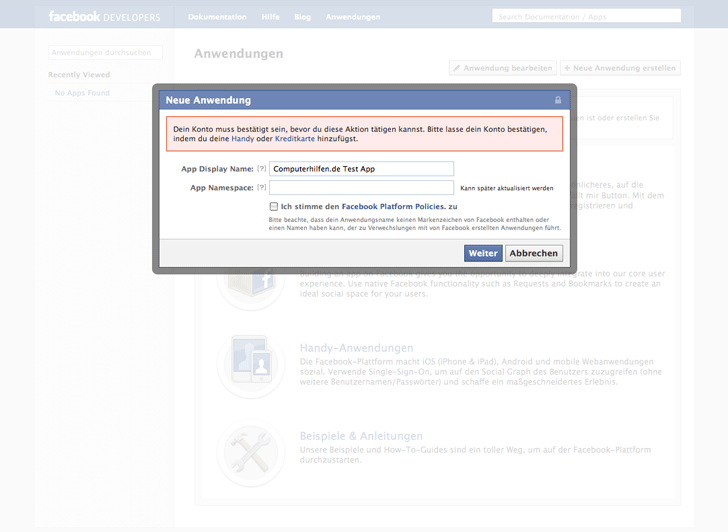This screenshot has width=728, height=532.
Task: Follow the Kreditkarte link in the warning
Action: click(x=295, y=138)
